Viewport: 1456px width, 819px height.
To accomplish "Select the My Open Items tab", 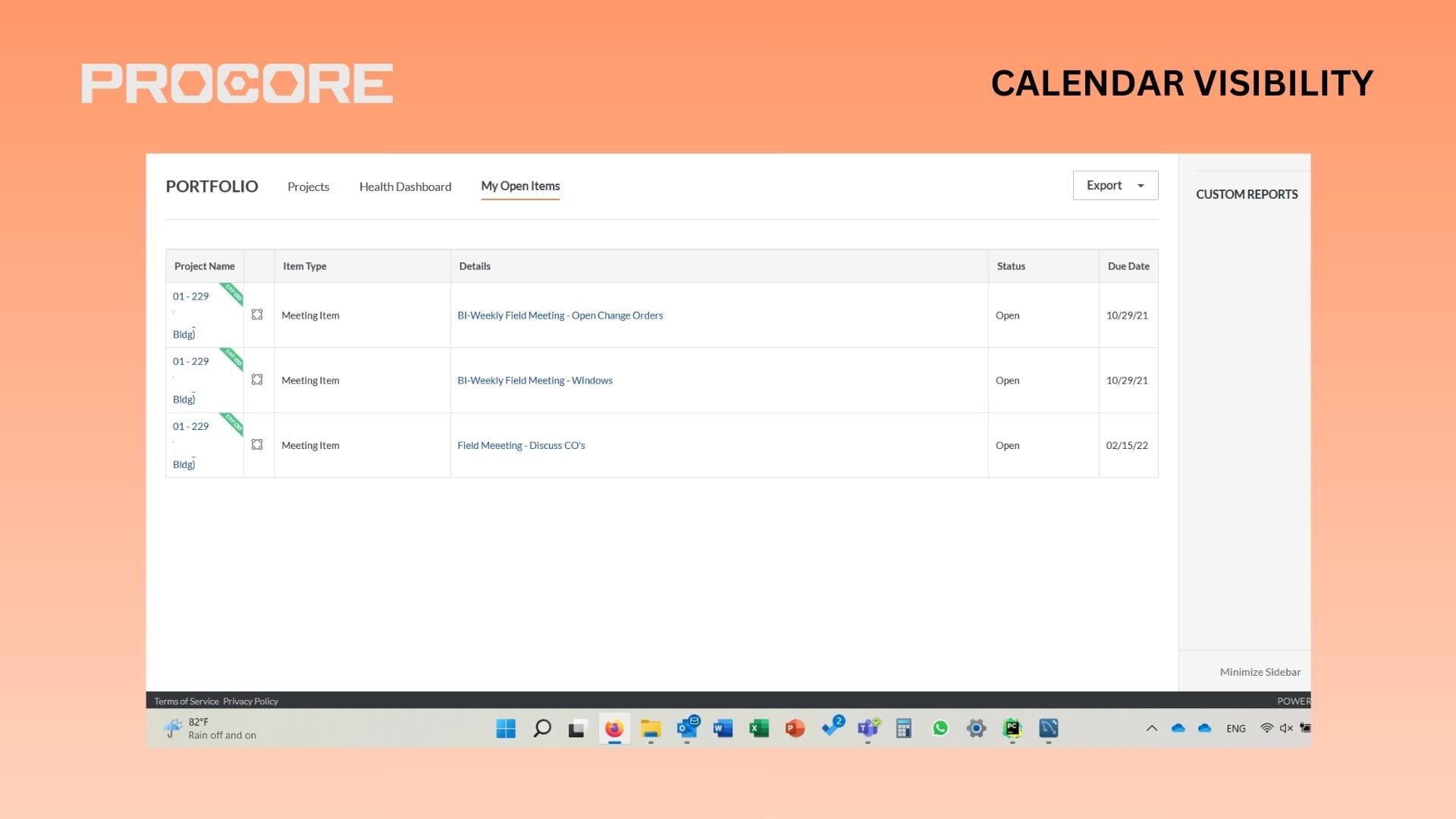I will pyautogui.click(x=520, y=186).
